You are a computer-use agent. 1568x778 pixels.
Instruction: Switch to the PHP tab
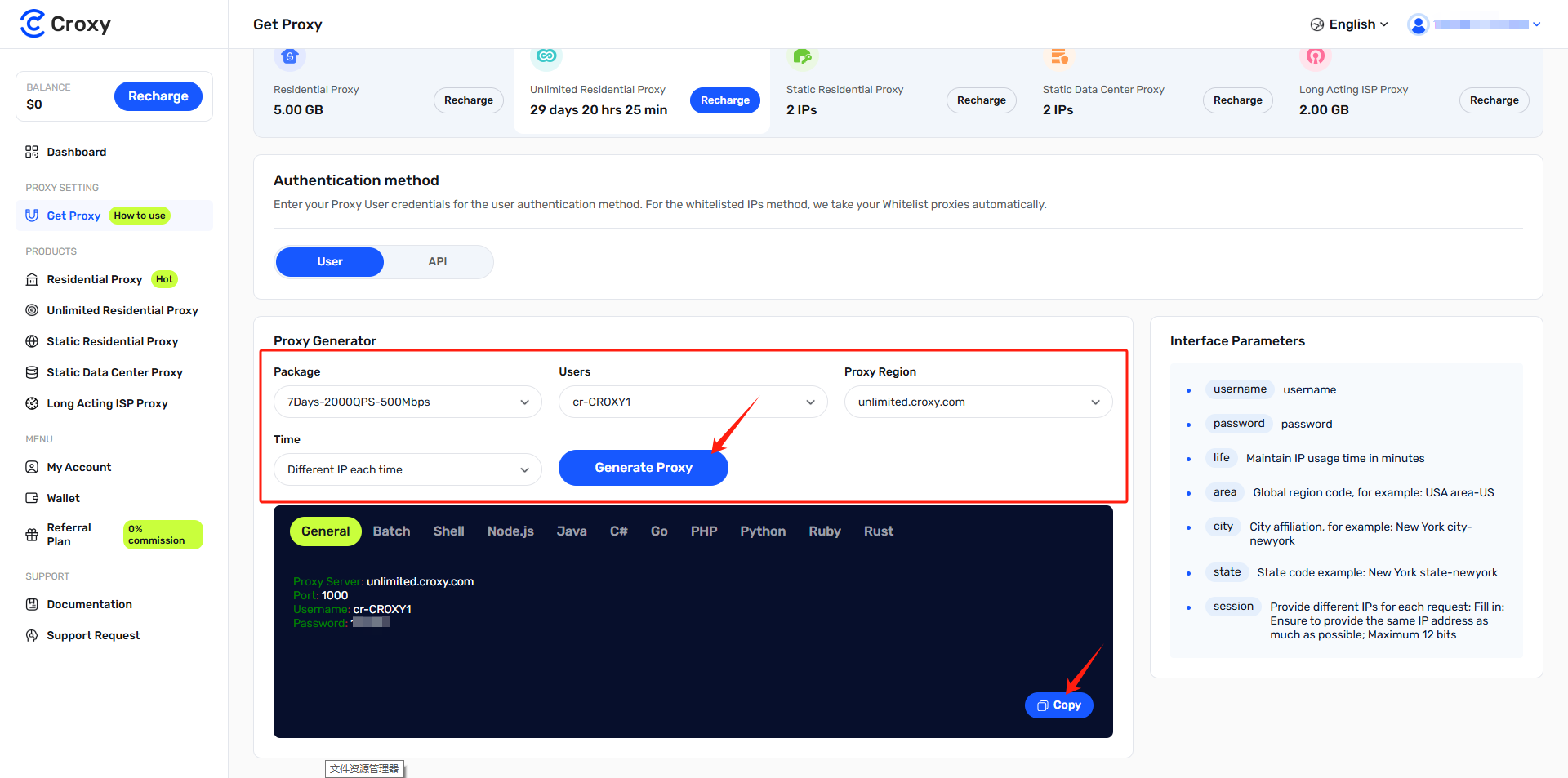[704, 531]
